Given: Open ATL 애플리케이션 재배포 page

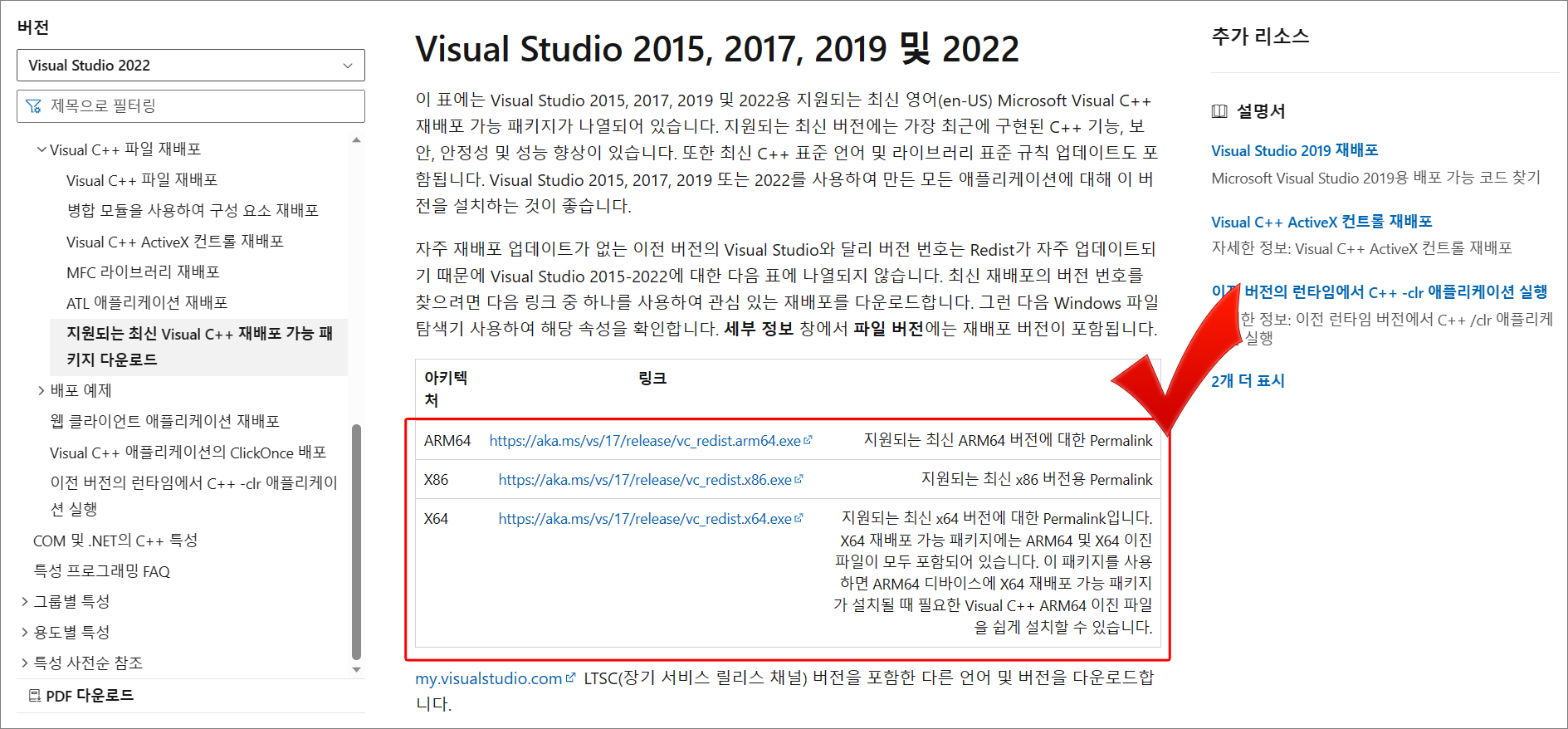Looking at the screenshot, I should coord(147,303).
